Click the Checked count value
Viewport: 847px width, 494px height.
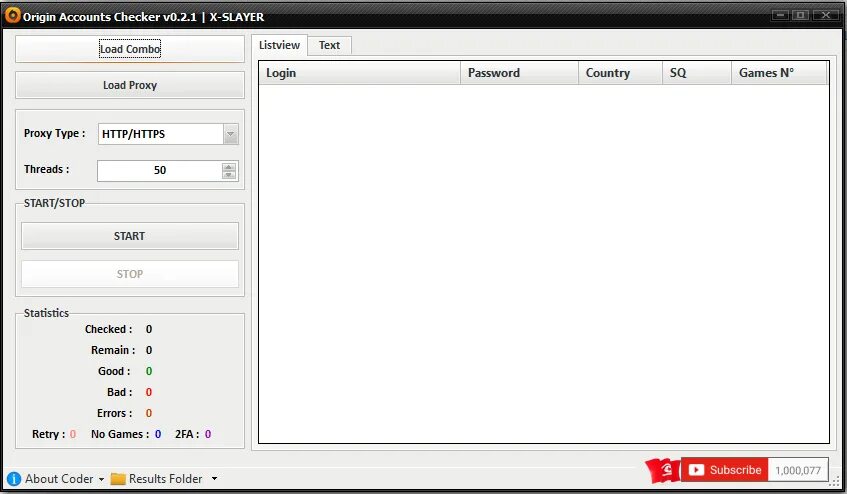pos(149,329)
